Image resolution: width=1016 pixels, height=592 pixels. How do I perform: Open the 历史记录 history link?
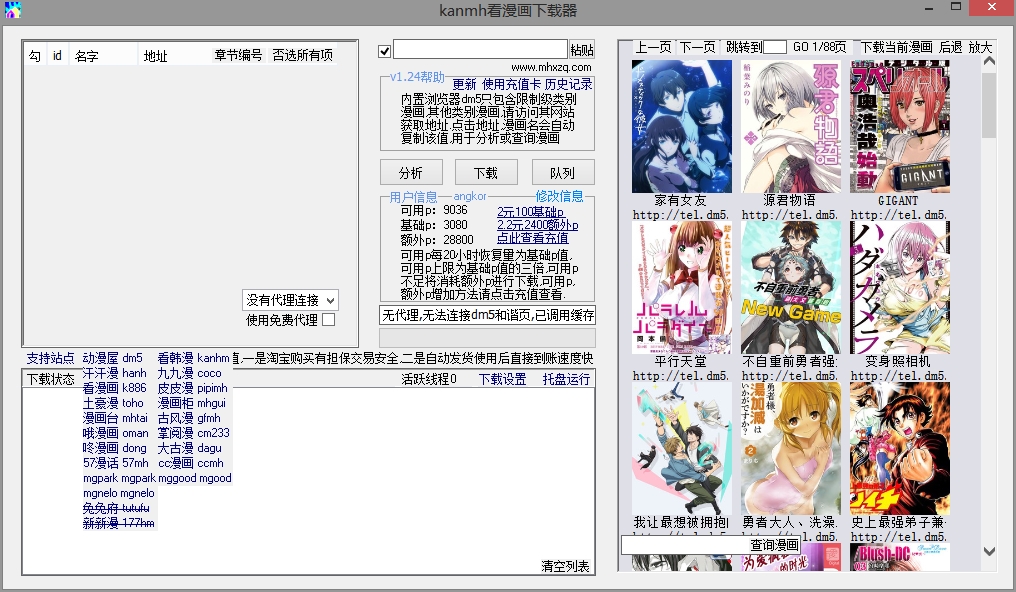pyautogui.click(x=568, y=84)
